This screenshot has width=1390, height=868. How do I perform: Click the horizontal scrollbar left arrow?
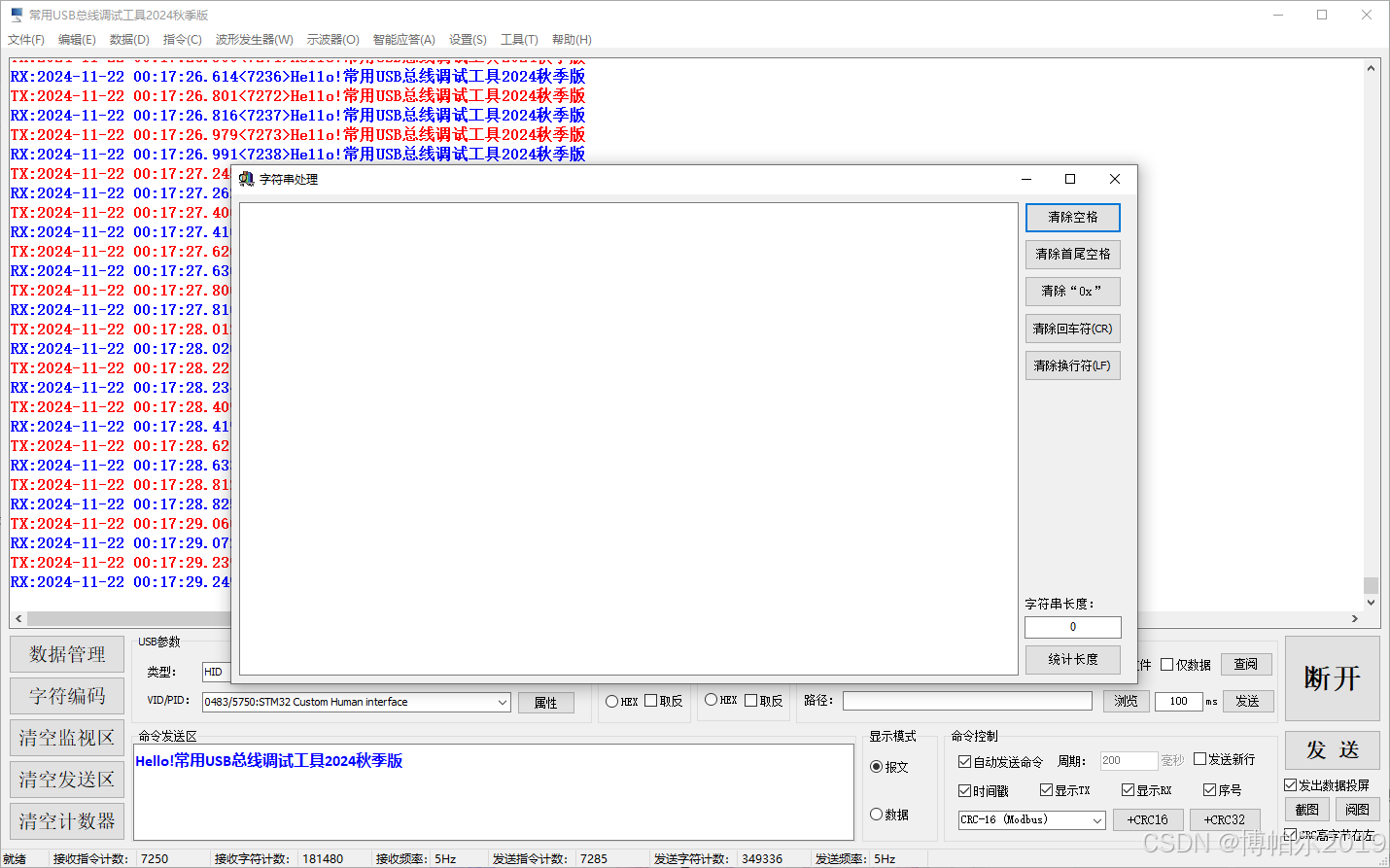[18, 619]
